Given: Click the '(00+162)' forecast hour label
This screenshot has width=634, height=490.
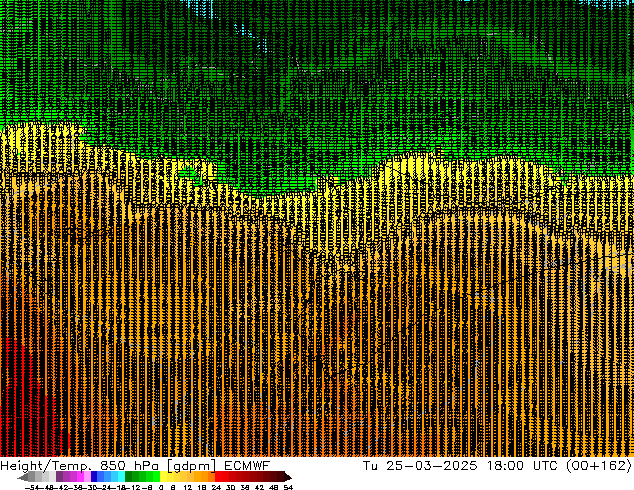Looking at the screenshot, I should coord(598,465).
